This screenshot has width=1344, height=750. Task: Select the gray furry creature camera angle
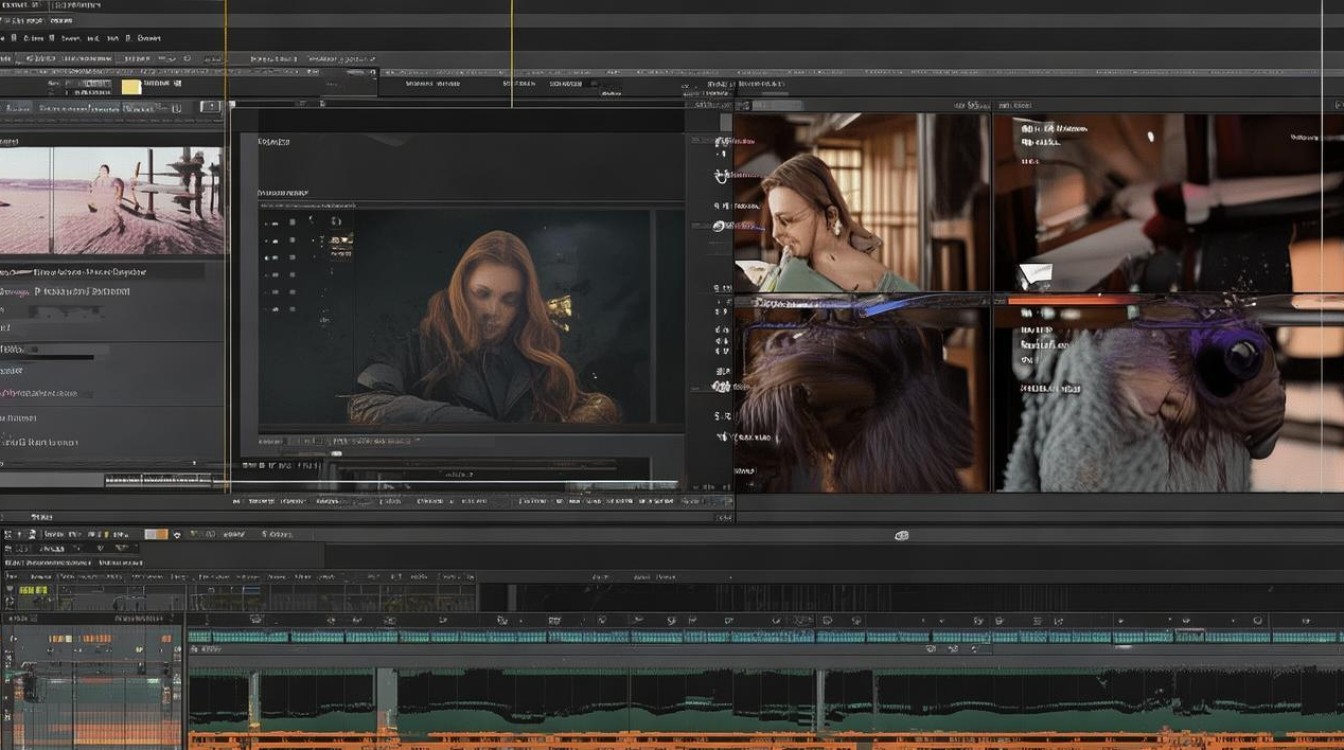coord(1167,398)
